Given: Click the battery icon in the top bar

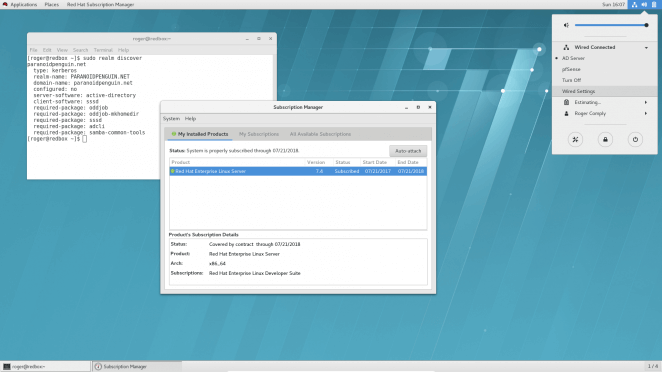Looking at the screenshot, I should 654,4.
